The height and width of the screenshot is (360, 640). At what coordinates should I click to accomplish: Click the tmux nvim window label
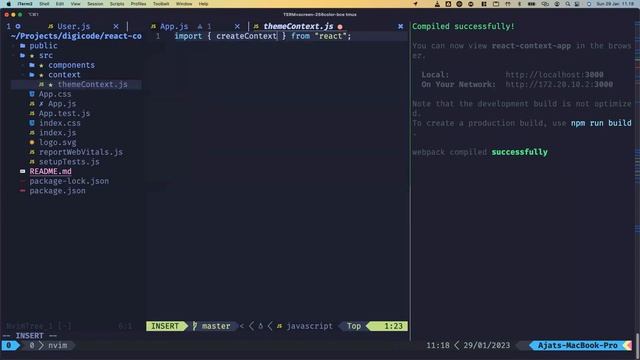tap(58, 346)
